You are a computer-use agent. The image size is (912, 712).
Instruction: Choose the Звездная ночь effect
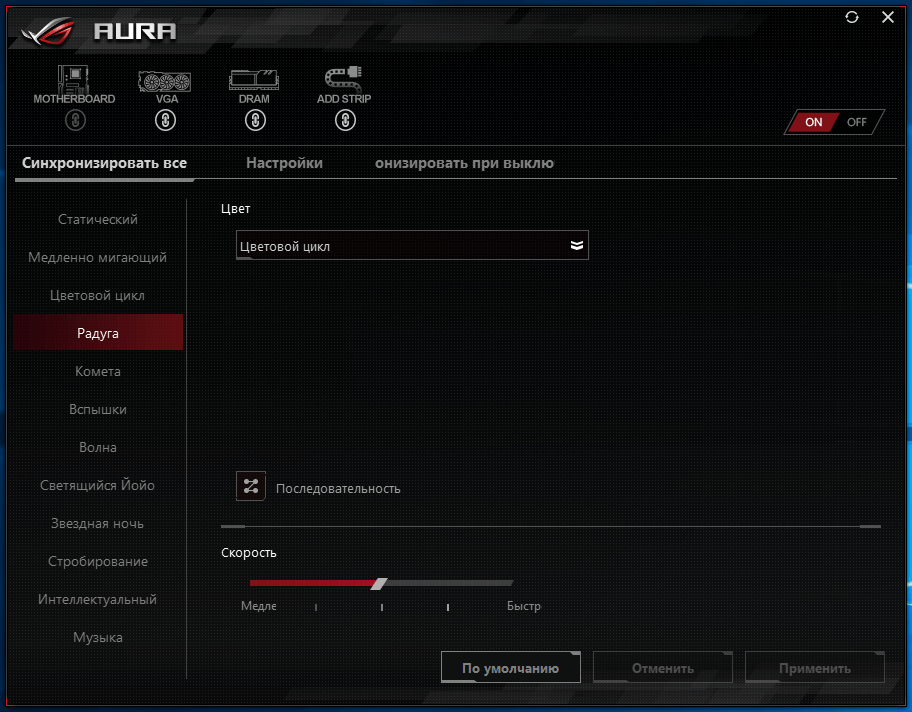(98, 523)
